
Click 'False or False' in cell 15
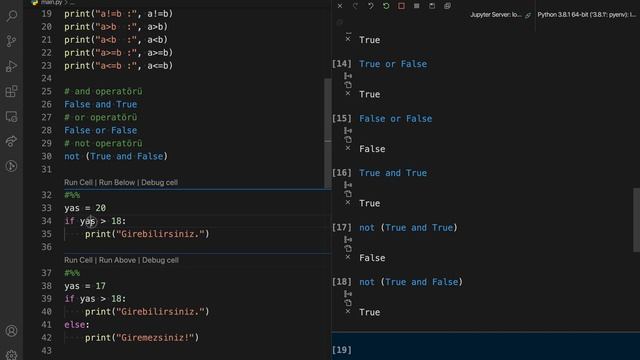coord(396,119)
